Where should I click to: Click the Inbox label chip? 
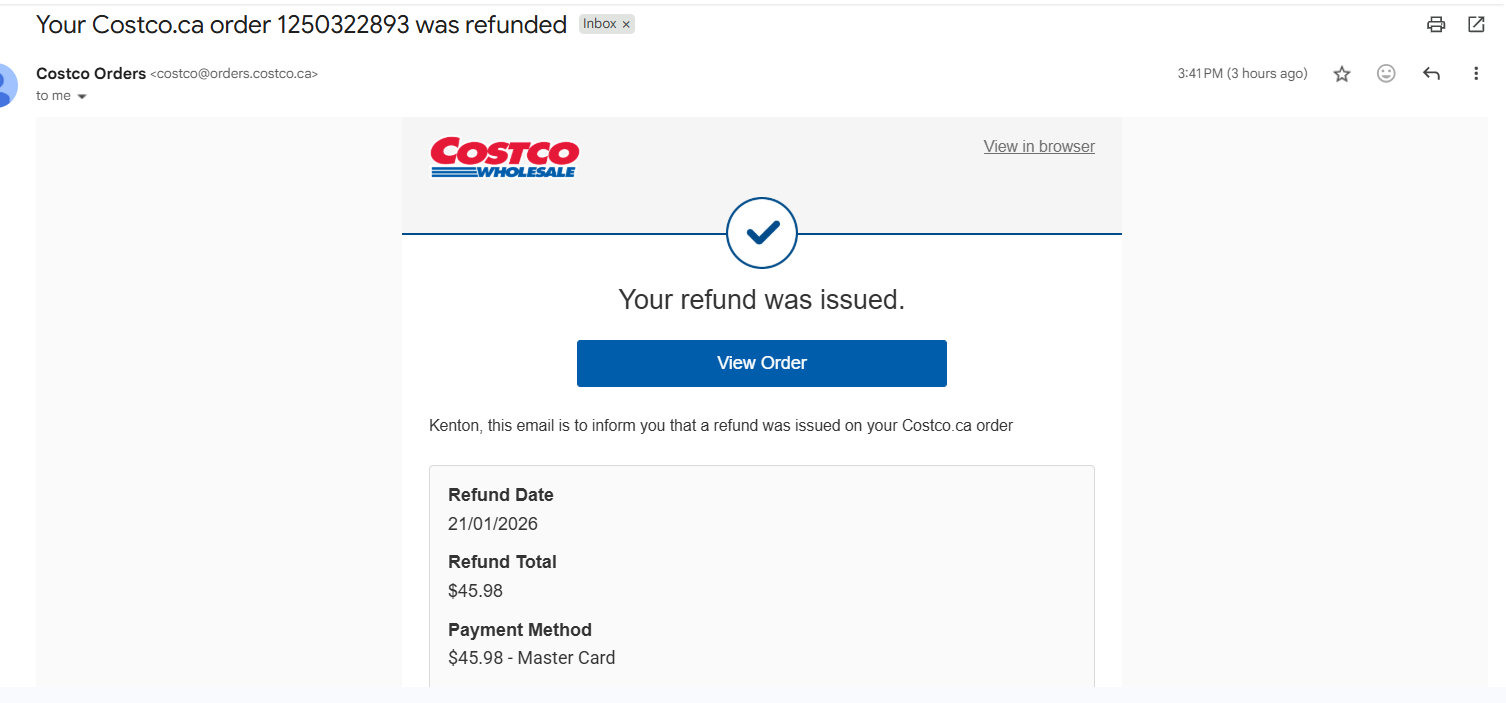pos(599,25)
